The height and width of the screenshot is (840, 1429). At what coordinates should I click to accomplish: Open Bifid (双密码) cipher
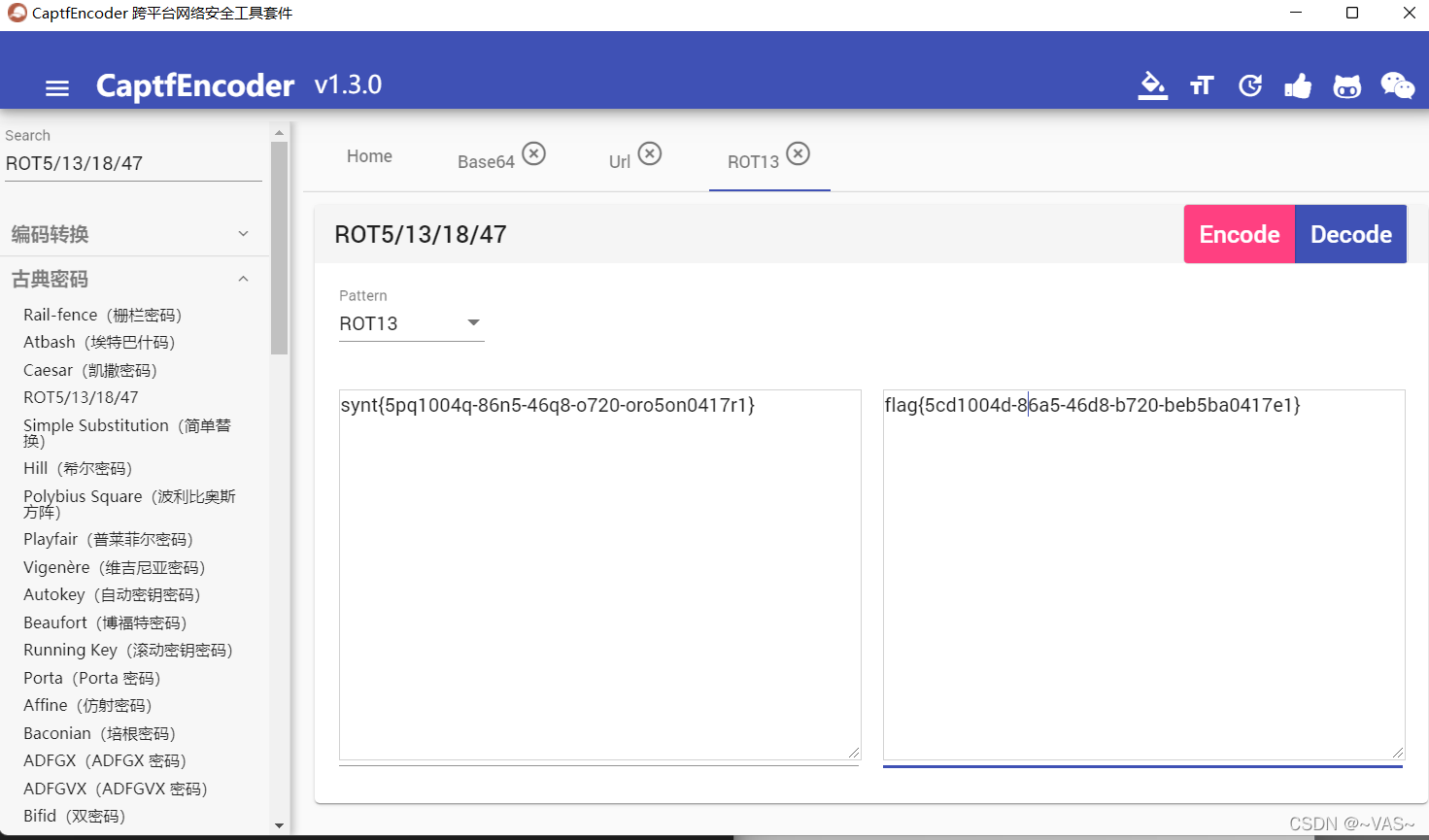coord(75,816)
